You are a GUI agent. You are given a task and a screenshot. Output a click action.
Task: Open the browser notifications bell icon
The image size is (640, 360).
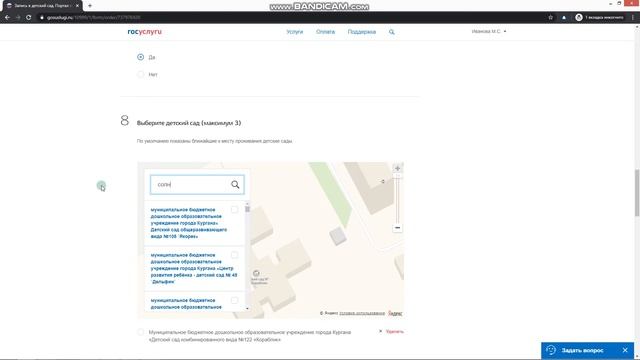pyautogui.click(x=564, y=18)
